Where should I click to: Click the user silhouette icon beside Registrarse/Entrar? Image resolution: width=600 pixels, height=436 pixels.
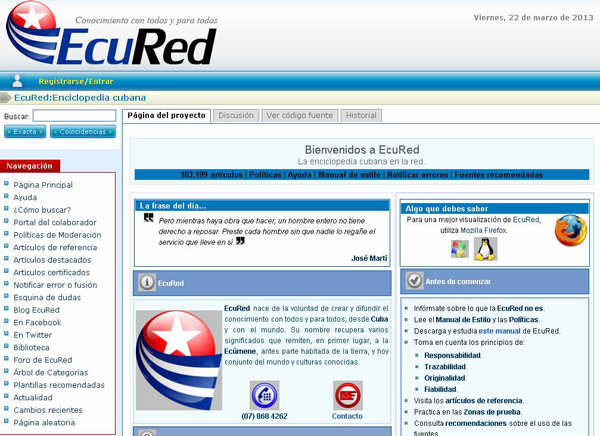[x=17, y=81]
